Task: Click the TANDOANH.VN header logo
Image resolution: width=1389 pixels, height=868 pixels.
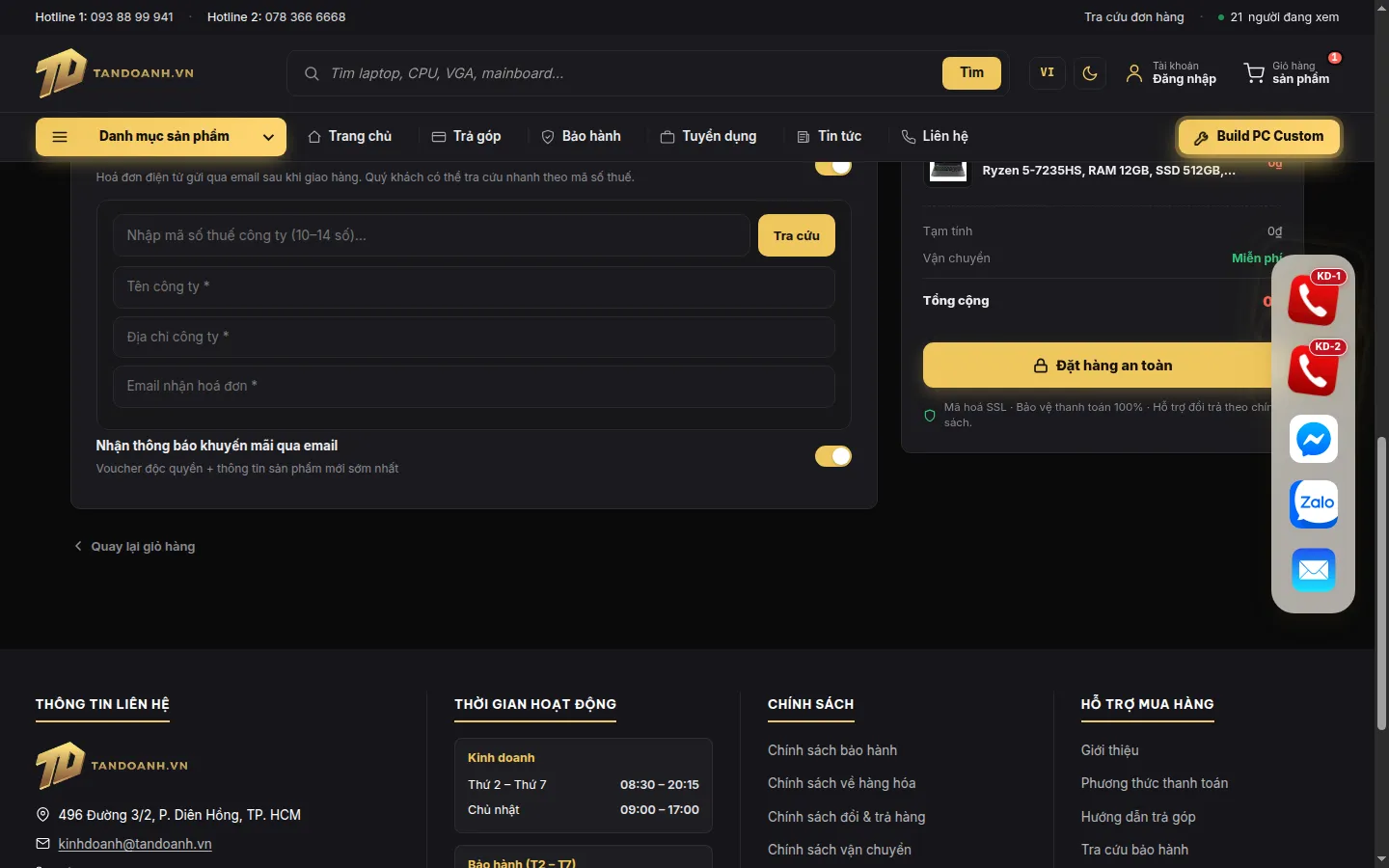Action: pyautogui.click(x=115, y=73)
